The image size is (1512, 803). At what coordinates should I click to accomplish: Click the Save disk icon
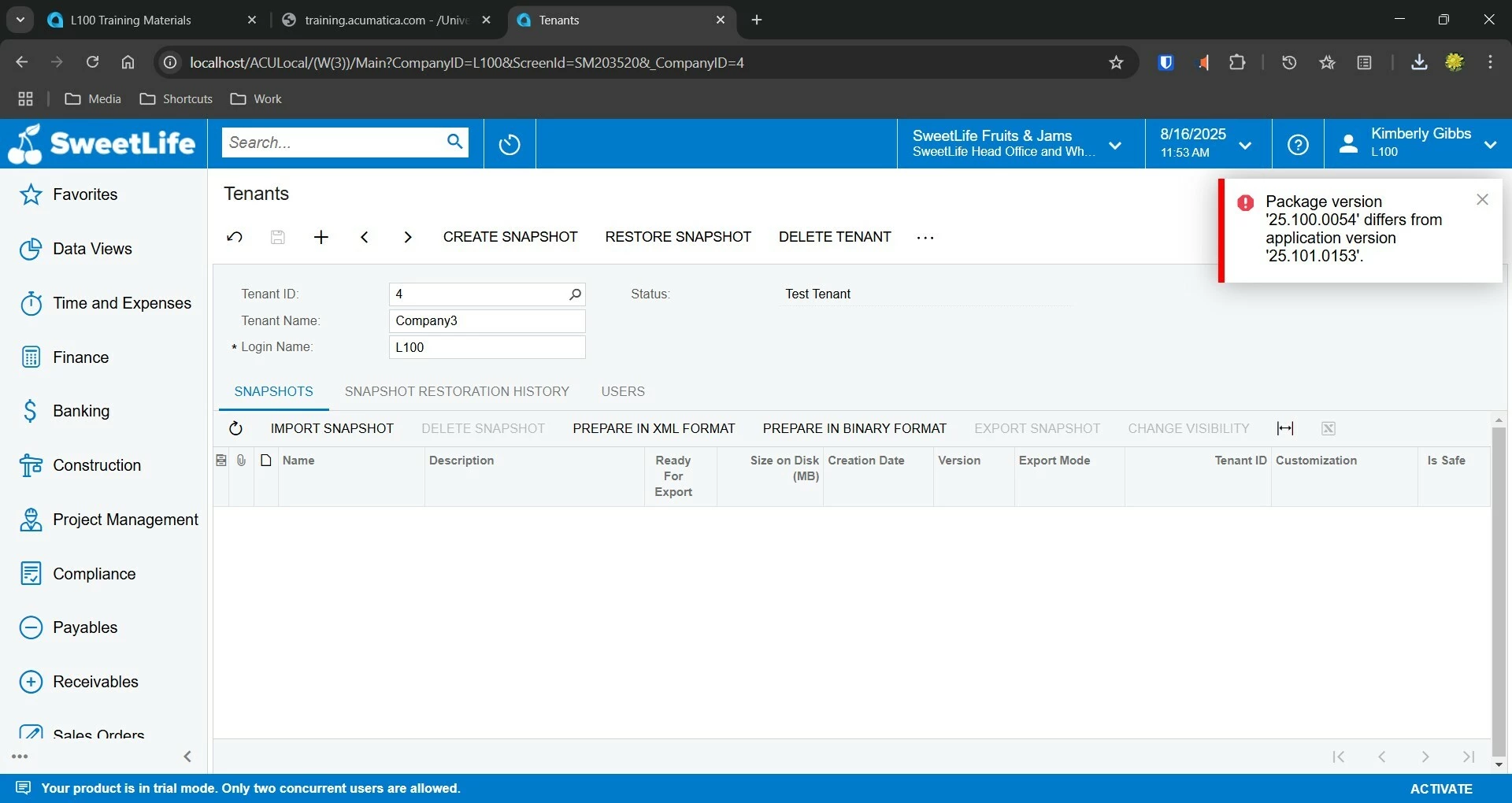coord(277,237)
